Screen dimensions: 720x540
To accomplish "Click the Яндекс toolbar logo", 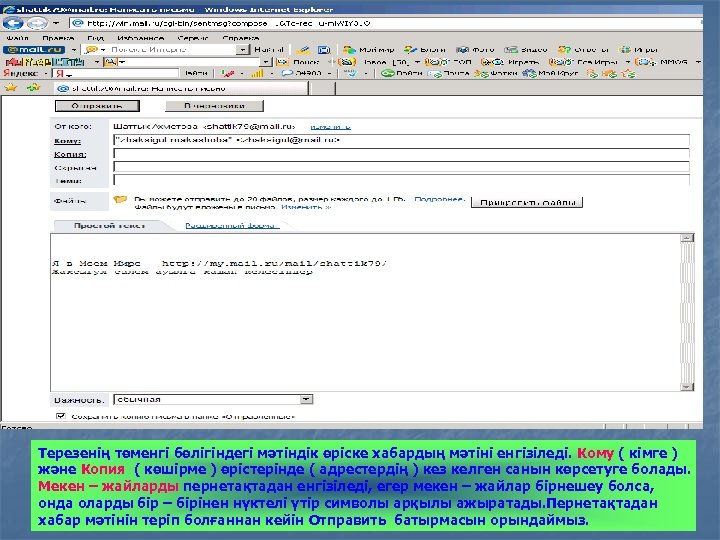I will (x=21, y=73).
